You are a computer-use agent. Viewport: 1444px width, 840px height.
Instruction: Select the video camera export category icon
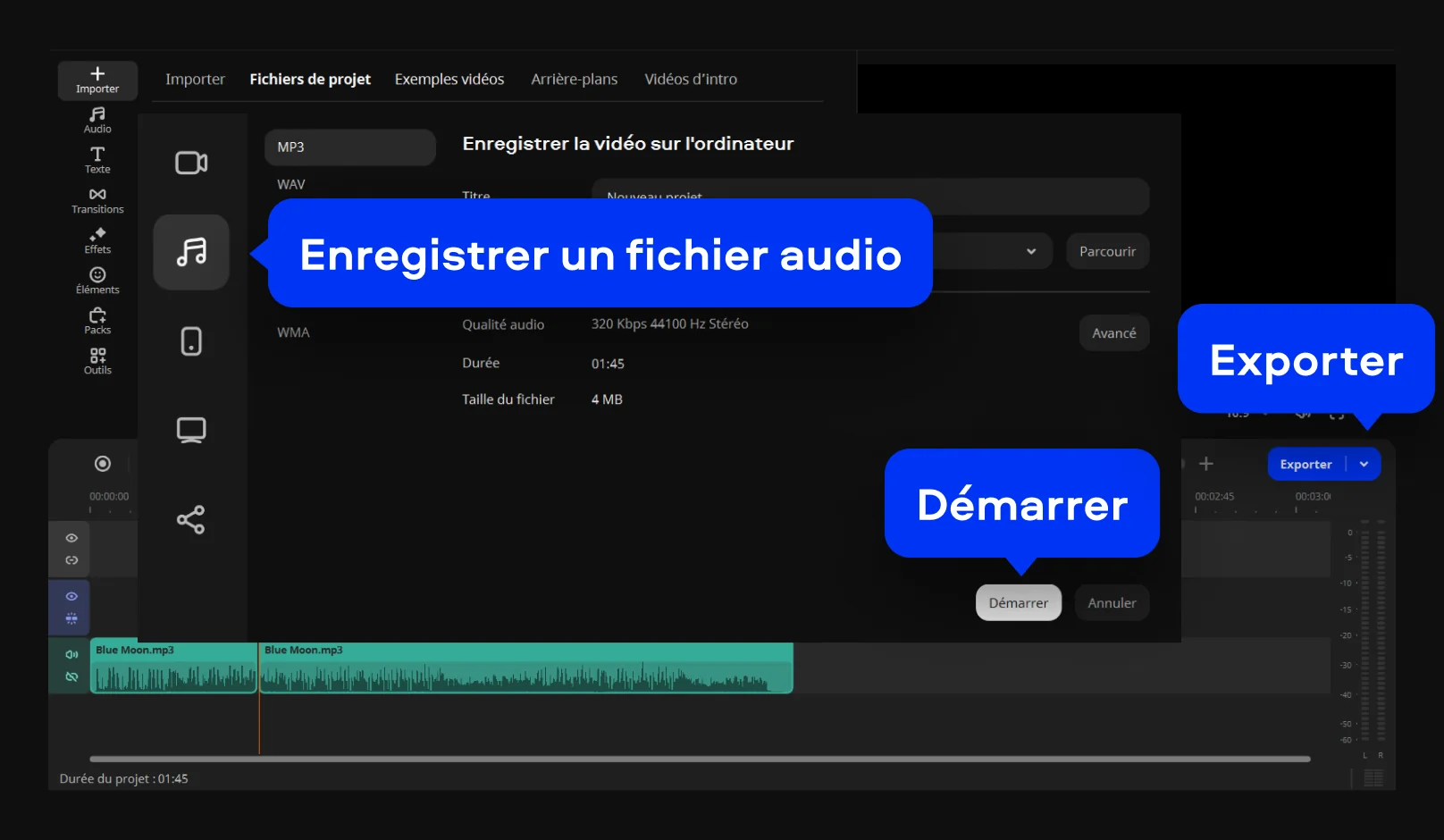pos(191,163)
